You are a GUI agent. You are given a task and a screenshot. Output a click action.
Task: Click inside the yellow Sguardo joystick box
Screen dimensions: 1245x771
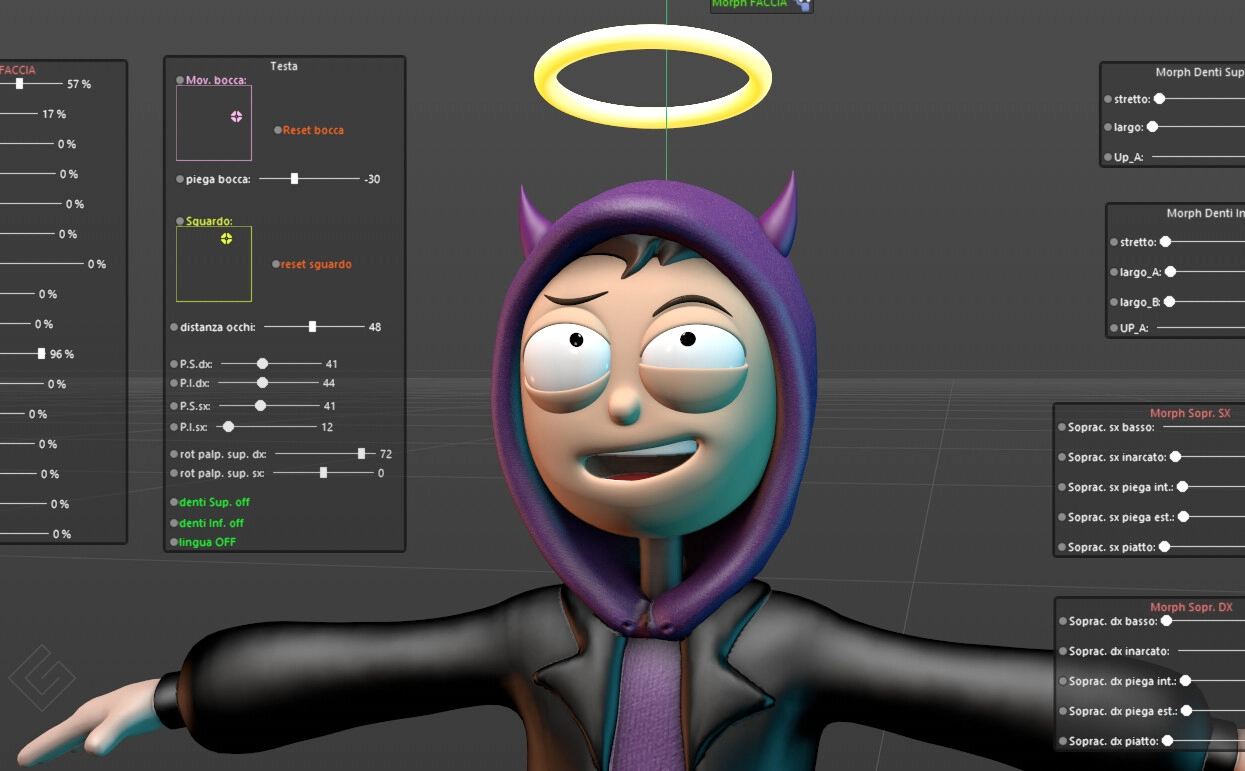pyautogui.click(x=214, y=264)
